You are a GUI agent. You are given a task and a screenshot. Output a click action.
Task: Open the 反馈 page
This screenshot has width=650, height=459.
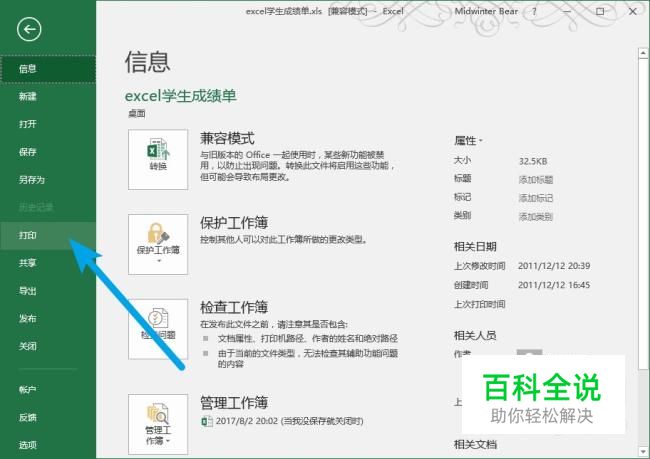coord(48,417)
